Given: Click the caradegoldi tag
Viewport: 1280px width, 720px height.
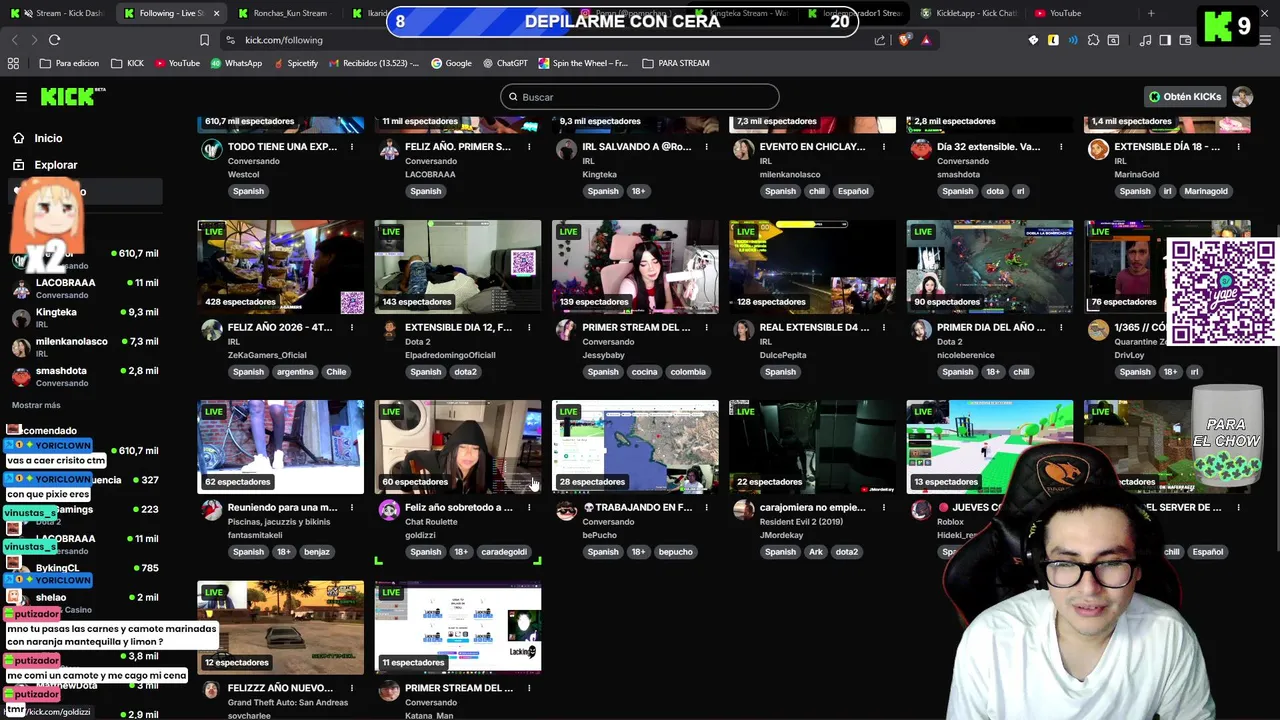Looking at the screenshot, I should pyautogui.click(x=503, y=552).
